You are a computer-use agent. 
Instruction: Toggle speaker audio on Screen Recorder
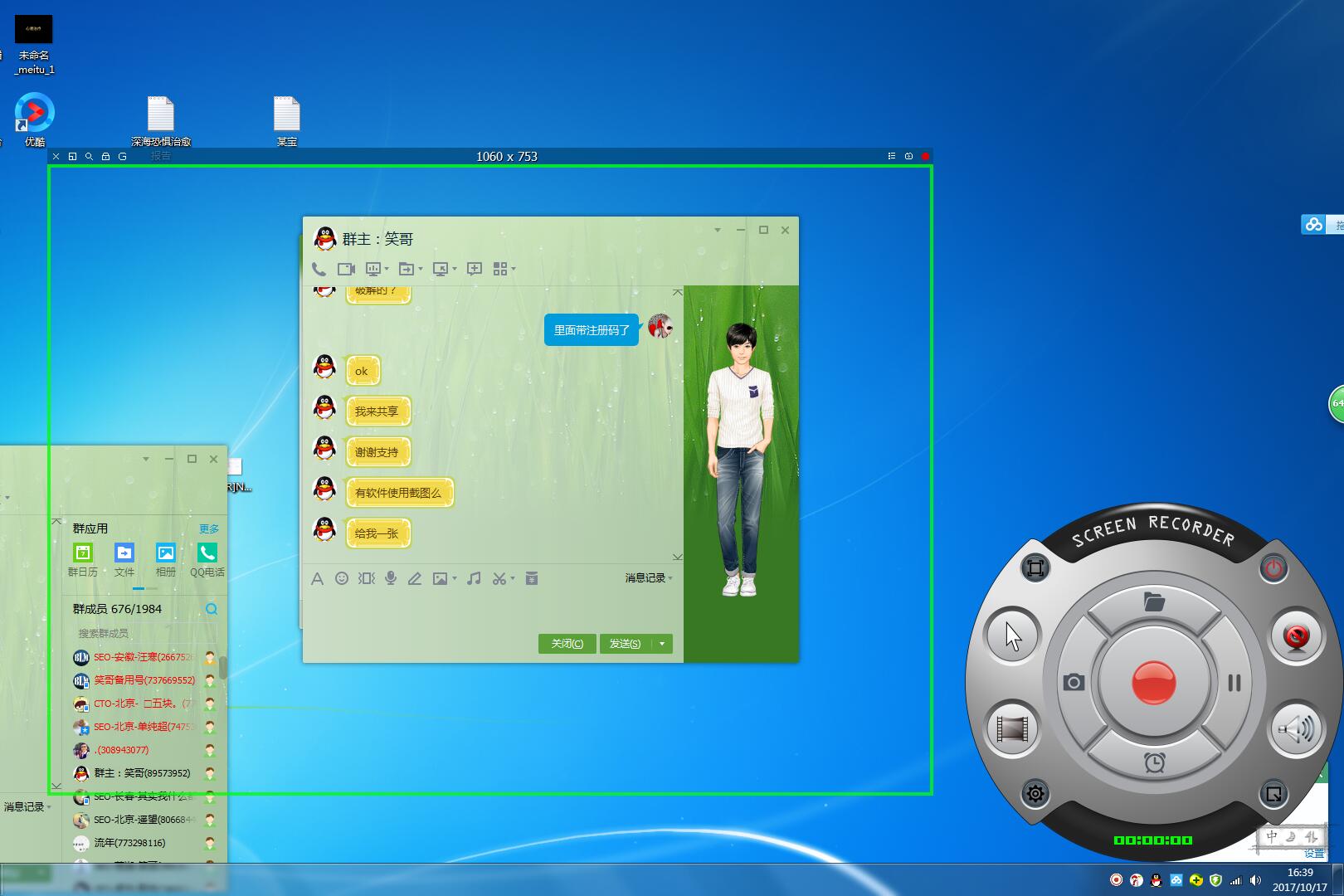point(1296,729)
